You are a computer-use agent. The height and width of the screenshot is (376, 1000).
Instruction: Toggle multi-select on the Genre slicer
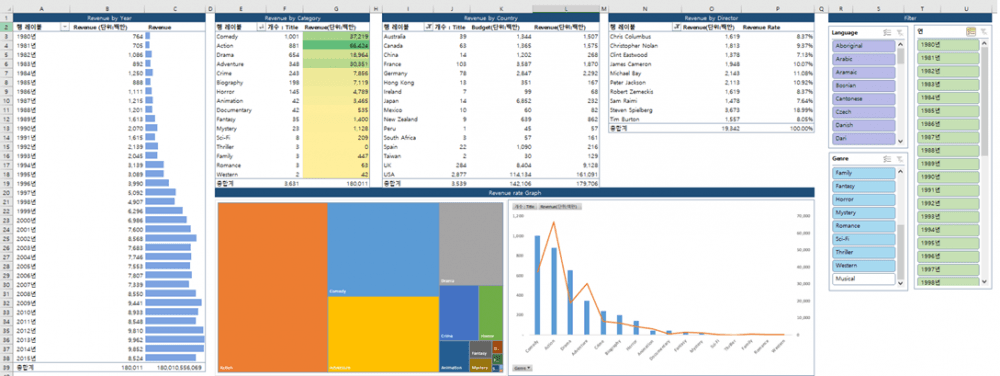pyautogui.click(x=887, y=158)
